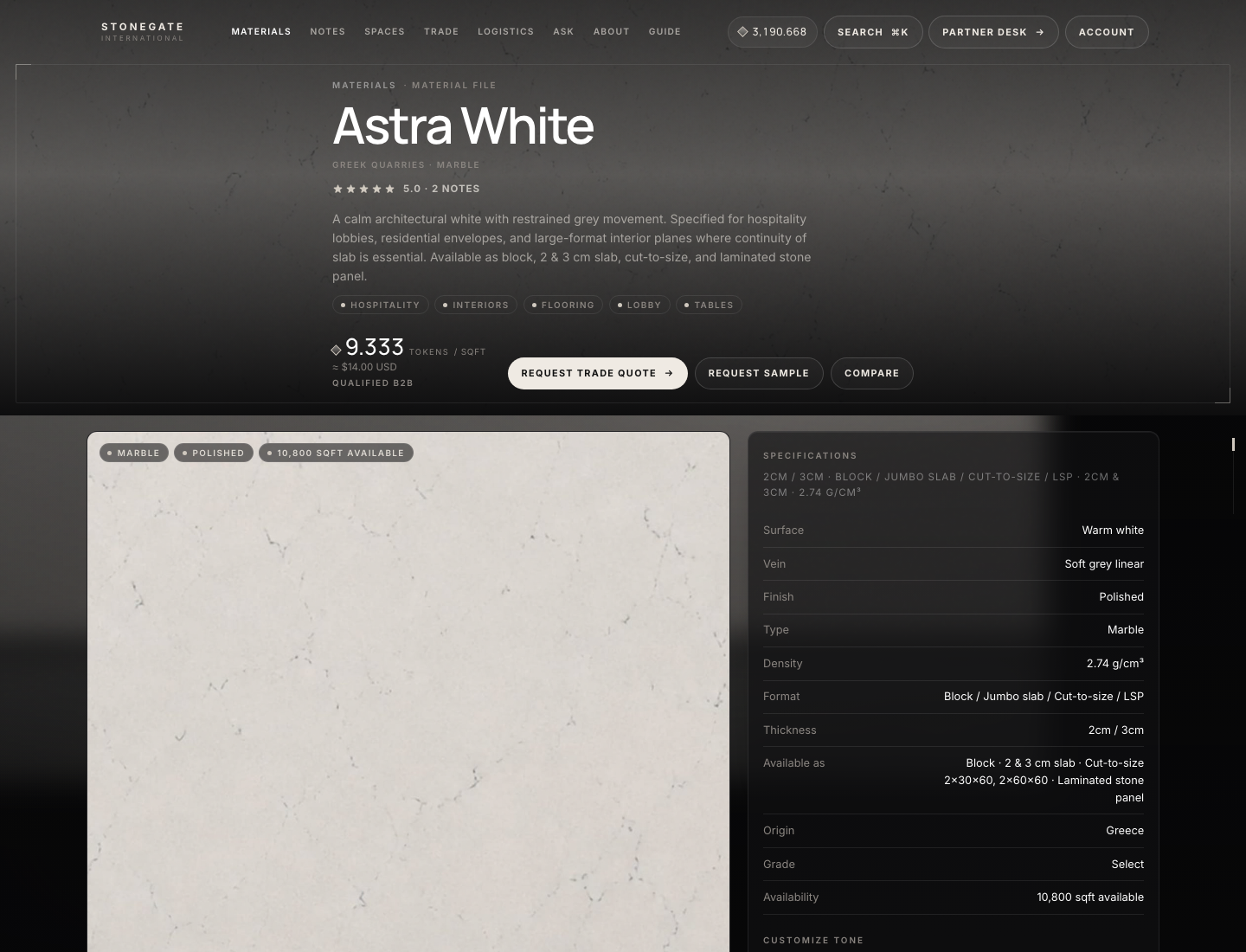Image resolution: width=1246 pixels, height=952 pixels.
Task: Select the Tables tag chip
Action: coord(710,305)
